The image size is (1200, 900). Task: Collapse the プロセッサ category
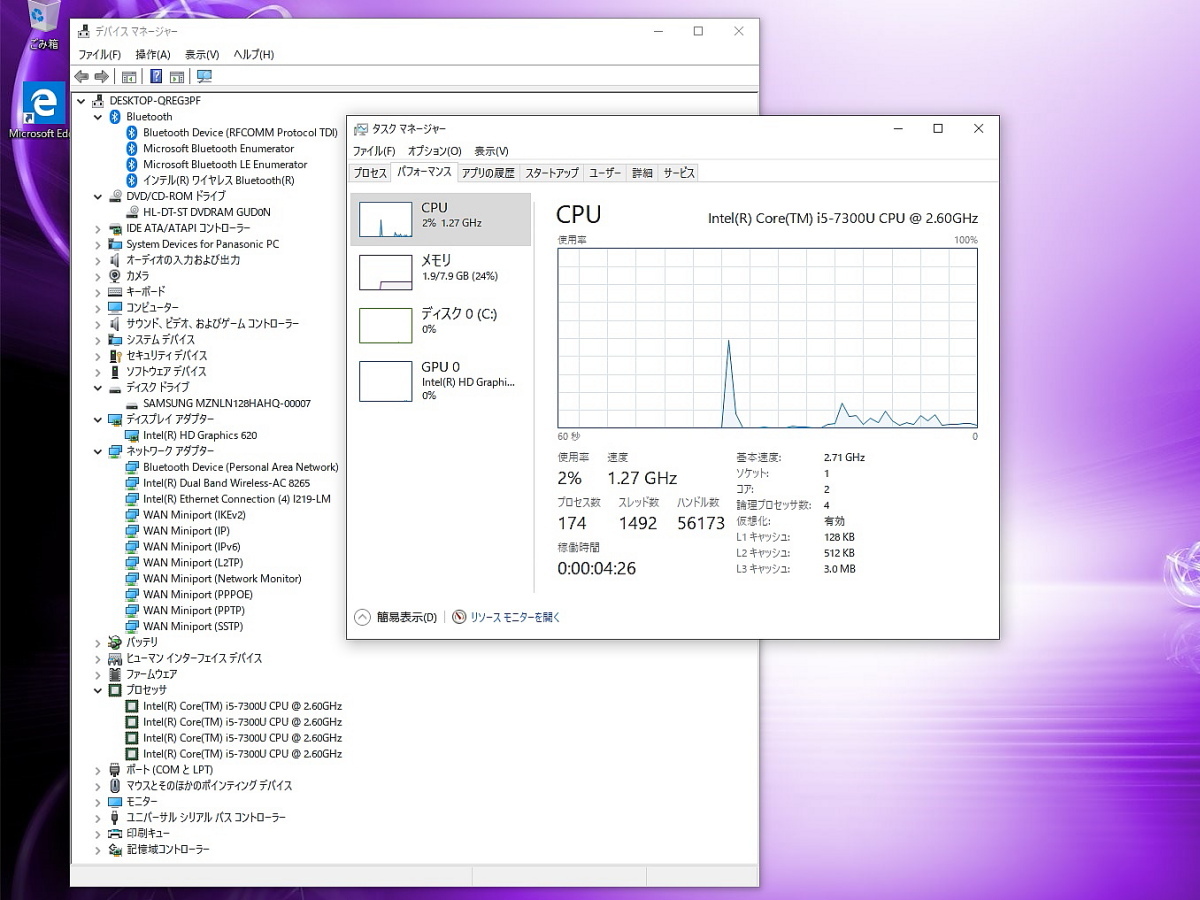98,690
